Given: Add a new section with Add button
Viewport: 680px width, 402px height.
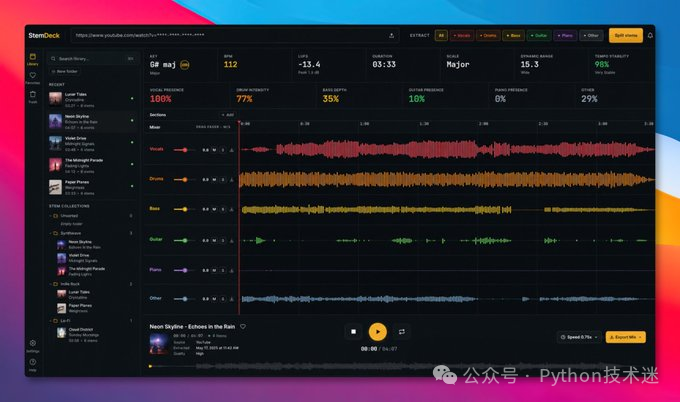Looking at the screenshot, I should [228, 115].
